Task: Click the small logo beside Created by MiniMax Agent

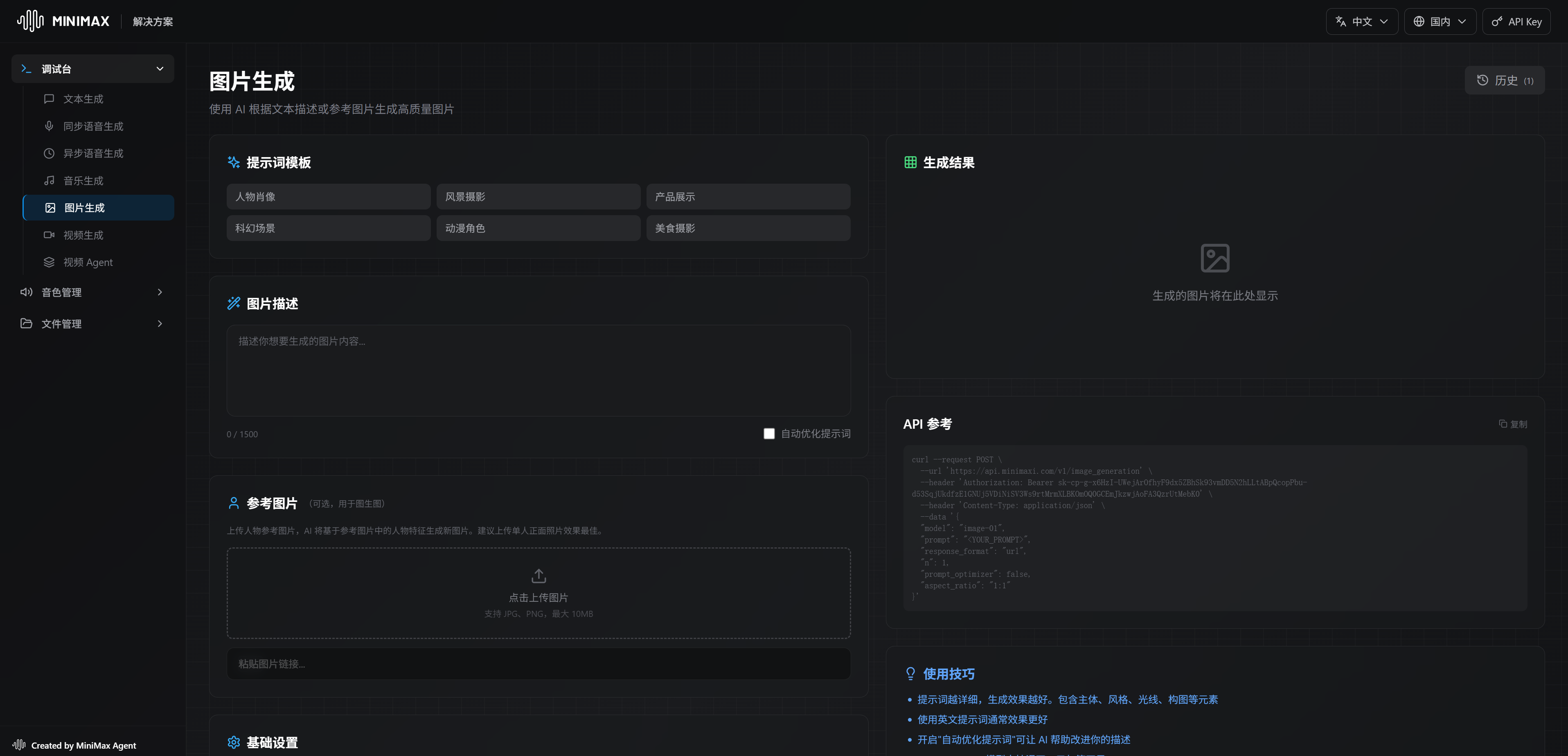Action: (x=19, y=745)
